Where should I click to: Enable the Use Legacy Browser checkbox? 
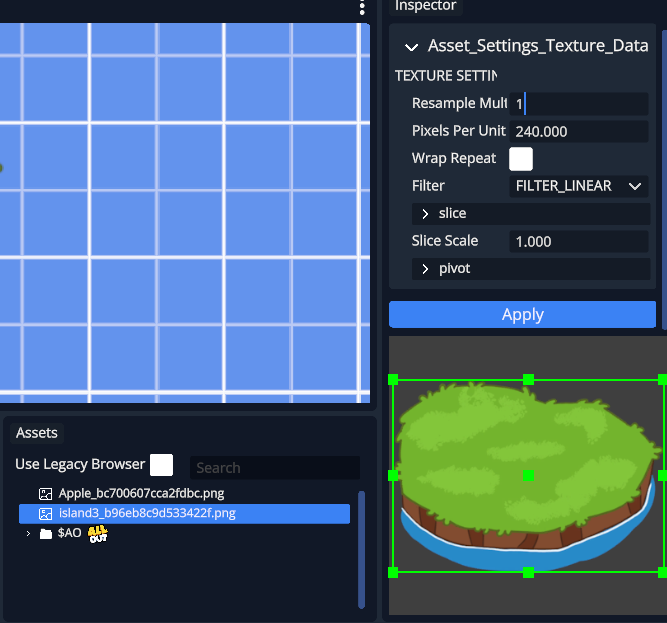tap(161, 465)
